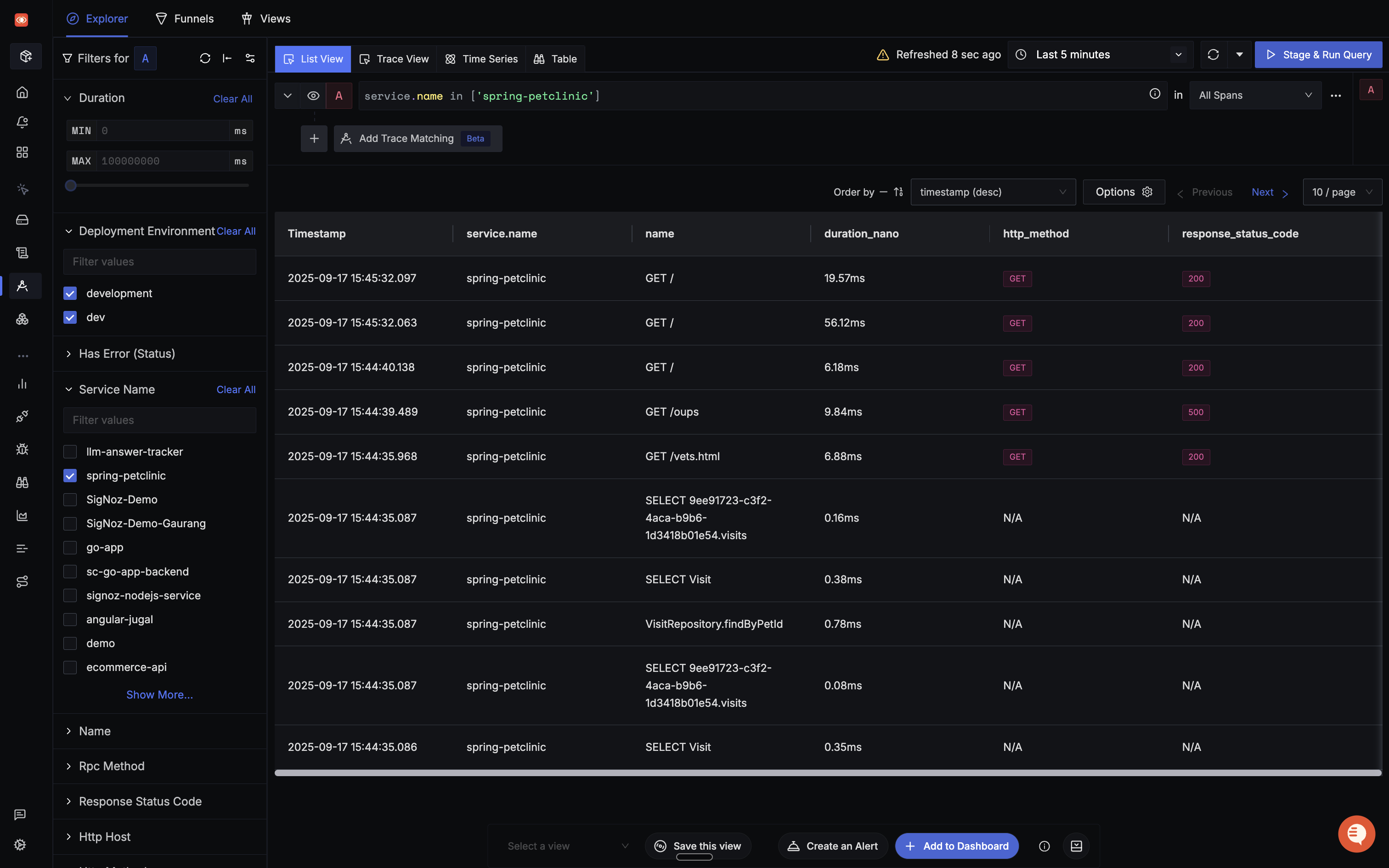Screen dimensions: 1389x868
Task: Click the filter reset refresh icon
Action: (205, 59)
